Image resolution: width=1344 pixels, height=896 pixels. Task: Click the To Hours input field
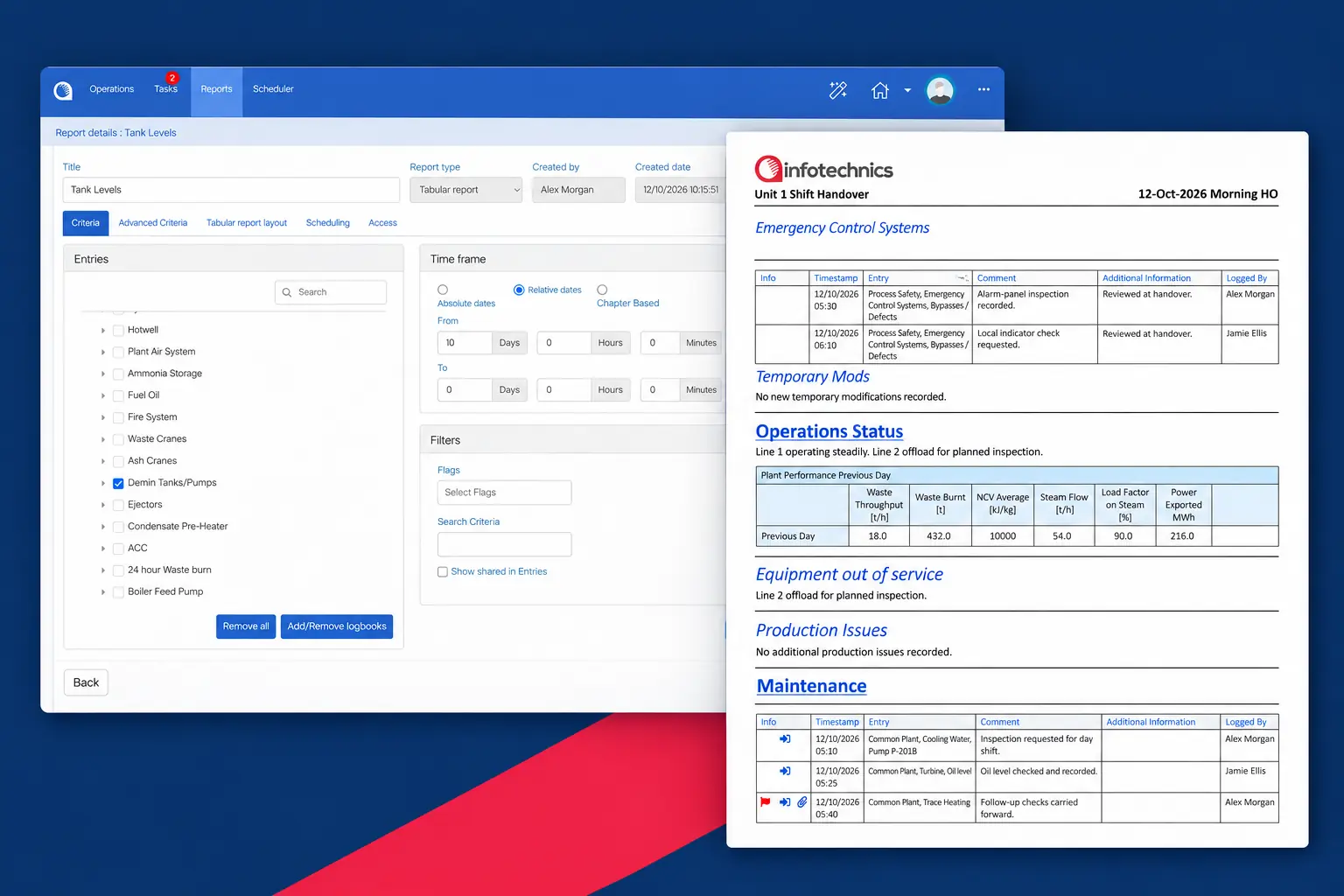pos(564,390)
